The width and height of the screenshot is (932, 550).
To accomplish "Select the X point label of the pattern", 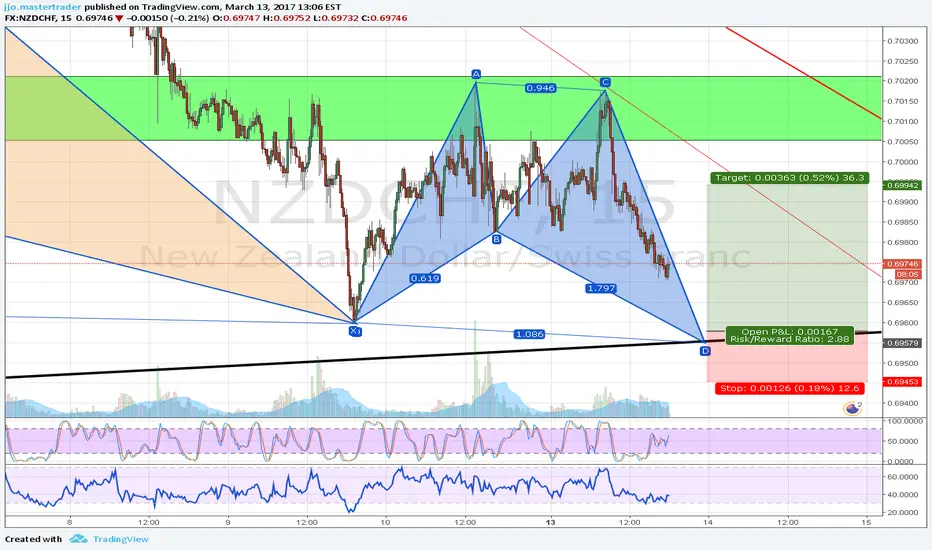I will point(355,331).
